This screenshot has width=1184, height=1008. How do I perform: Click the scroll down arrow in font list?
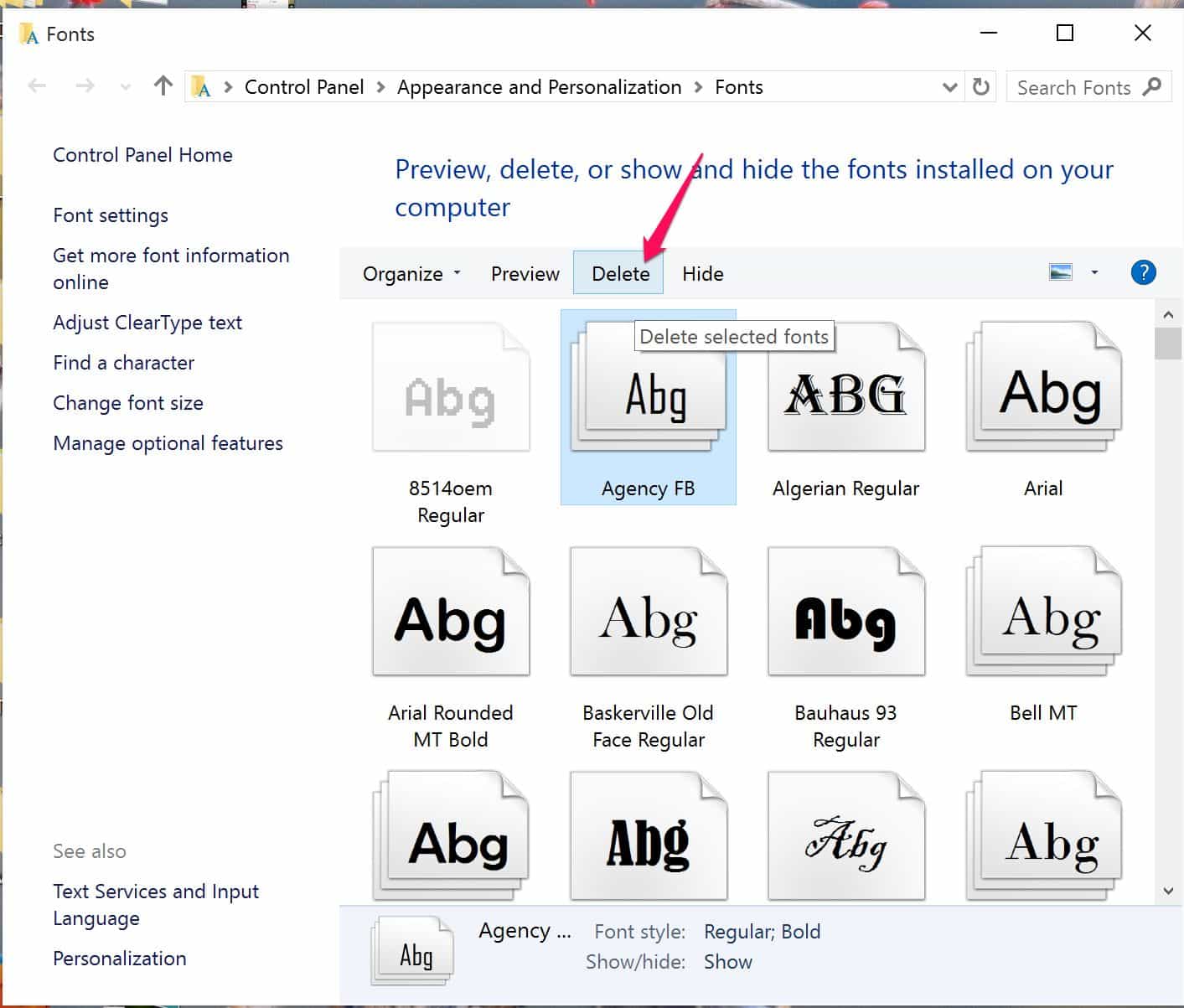point(1168,892)
